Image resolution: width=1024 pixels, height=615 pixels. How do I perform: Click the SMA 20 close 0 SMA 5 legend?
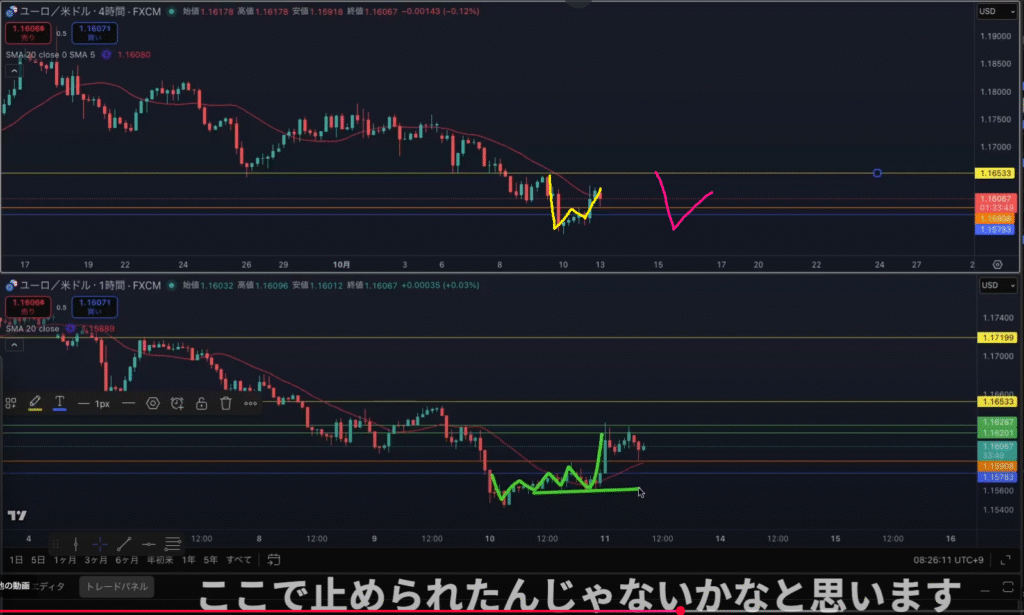50,55
